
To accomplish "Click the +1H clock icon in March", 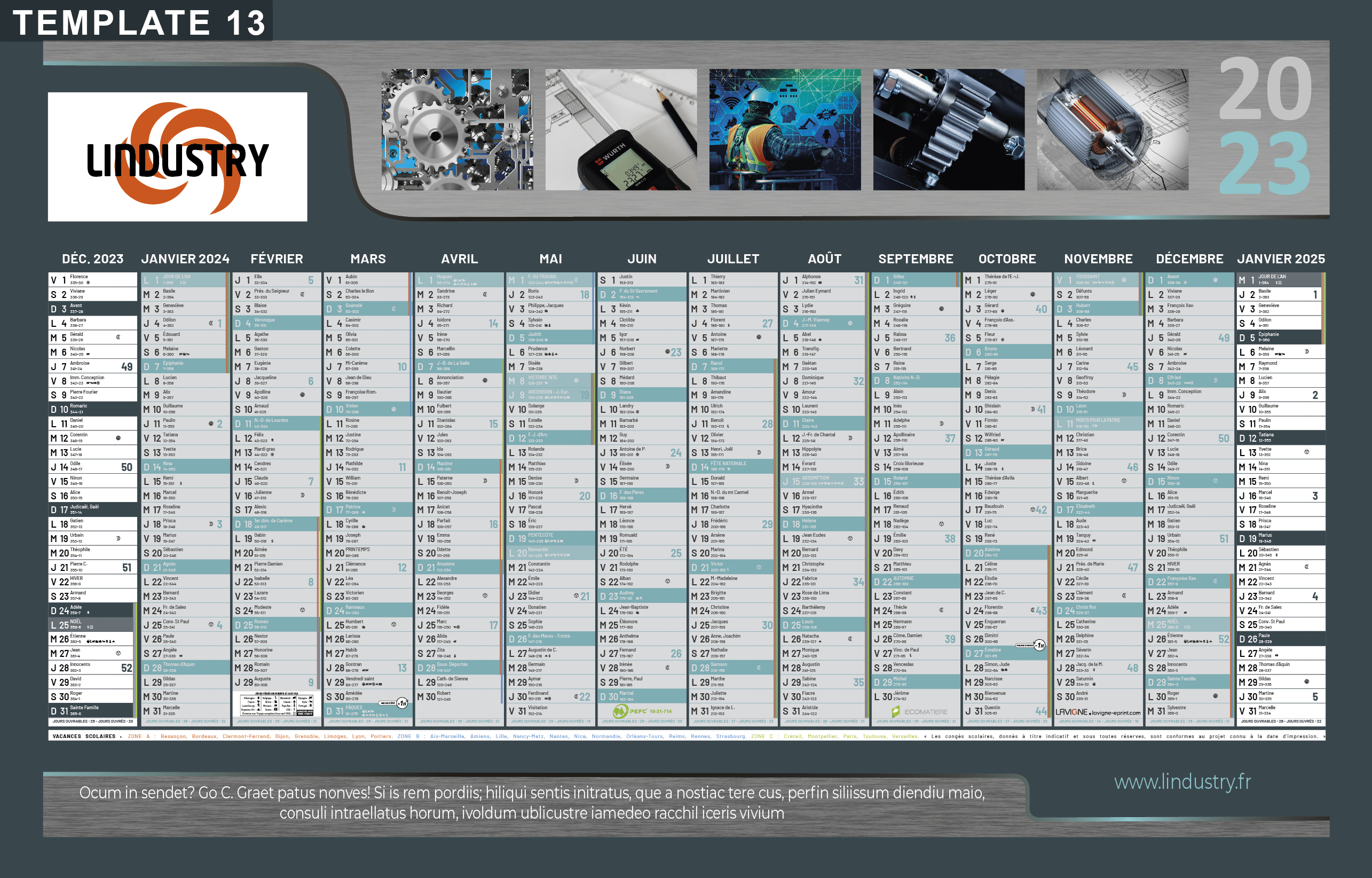I will coord(401,703).
